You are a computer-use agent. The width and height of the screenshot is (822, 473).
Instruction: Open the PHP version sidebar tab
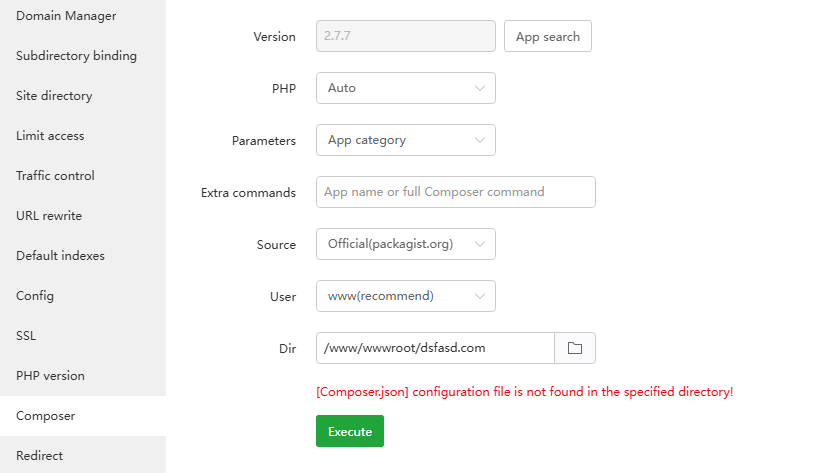pyautogui.click(x=50, y=376)
